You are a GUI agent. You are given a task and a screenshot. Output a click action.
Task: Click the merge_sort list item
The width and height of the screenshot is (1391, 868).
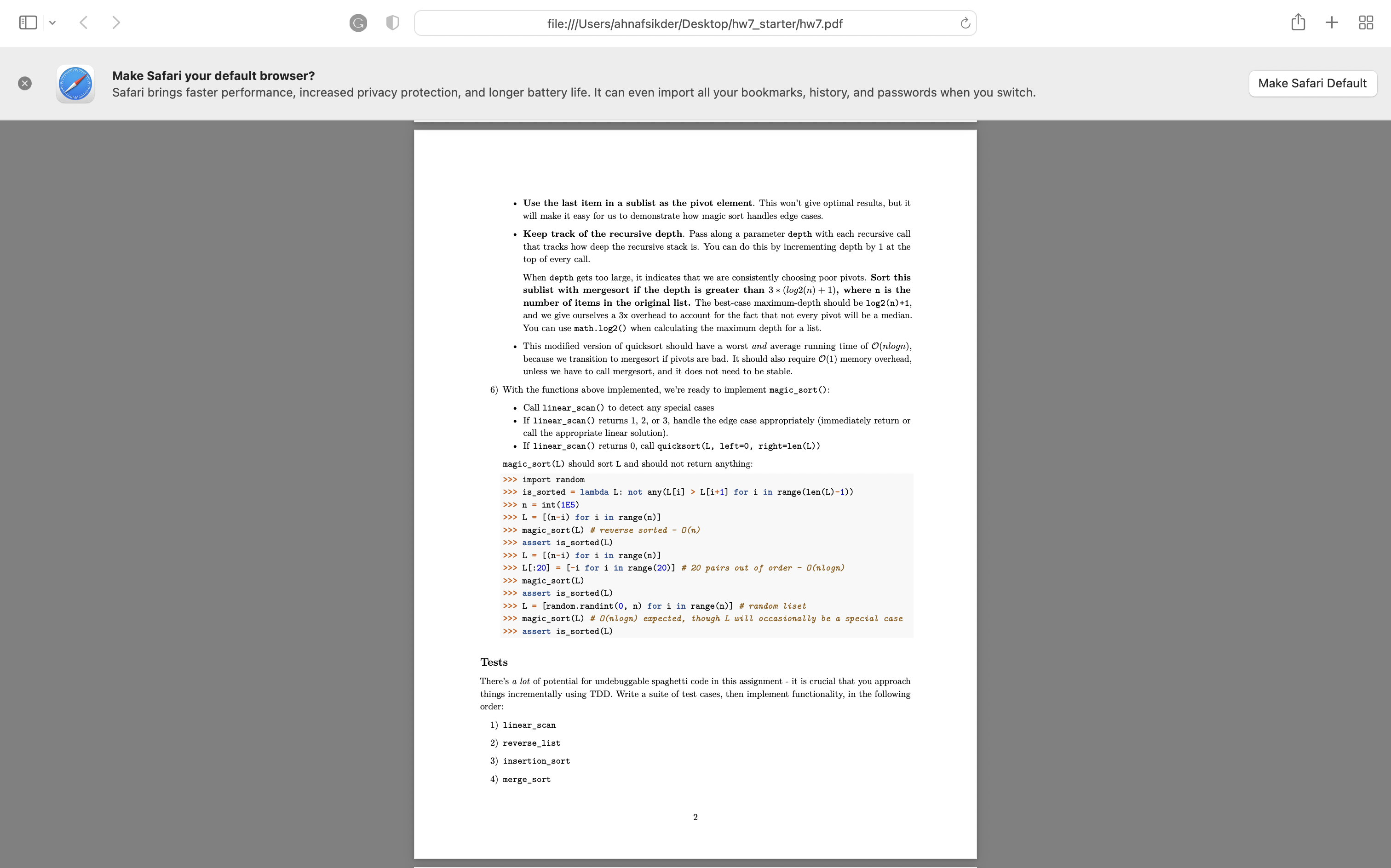coord(526,779)
